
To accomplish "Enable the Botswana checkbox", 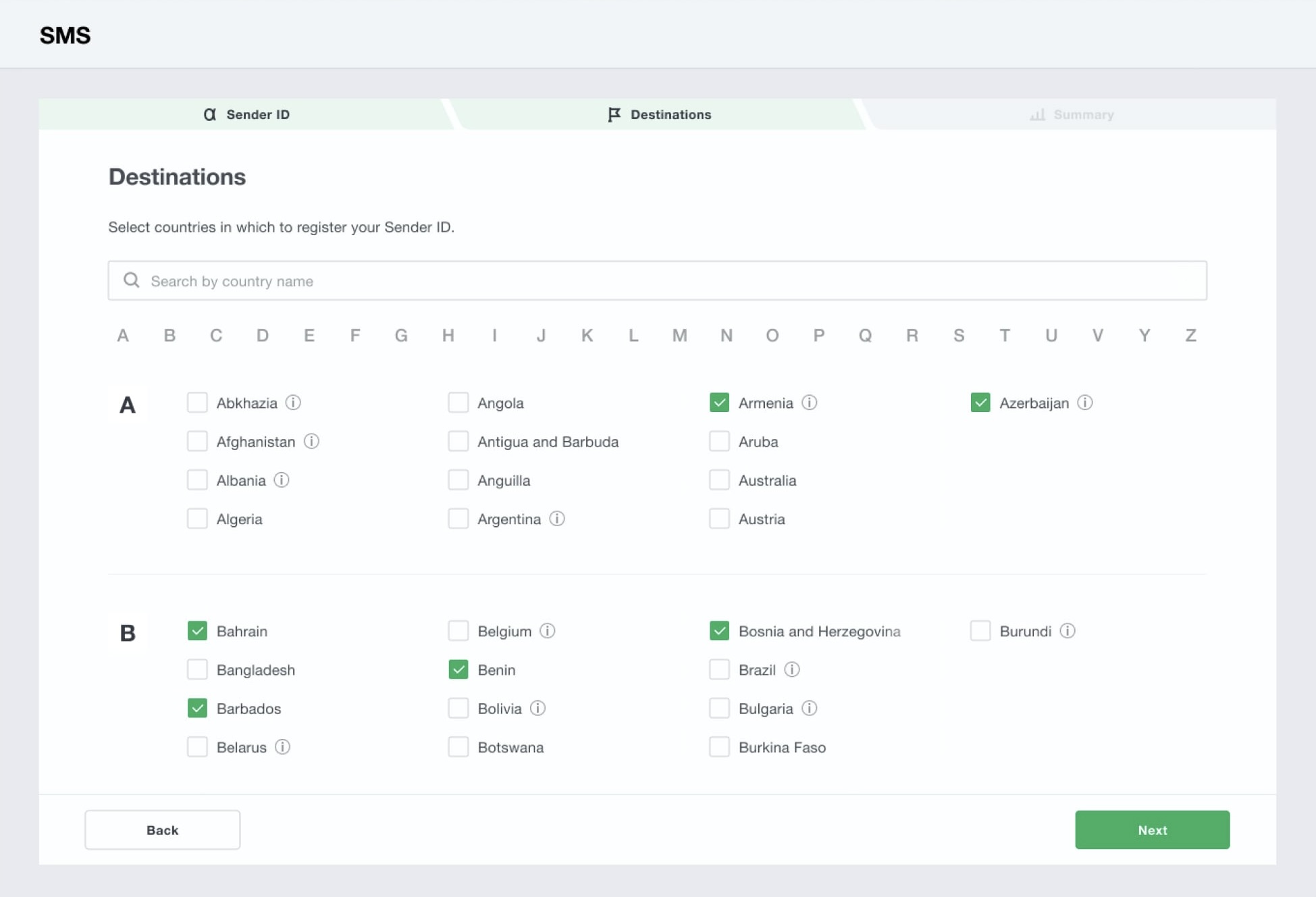I will pos(458,747).
